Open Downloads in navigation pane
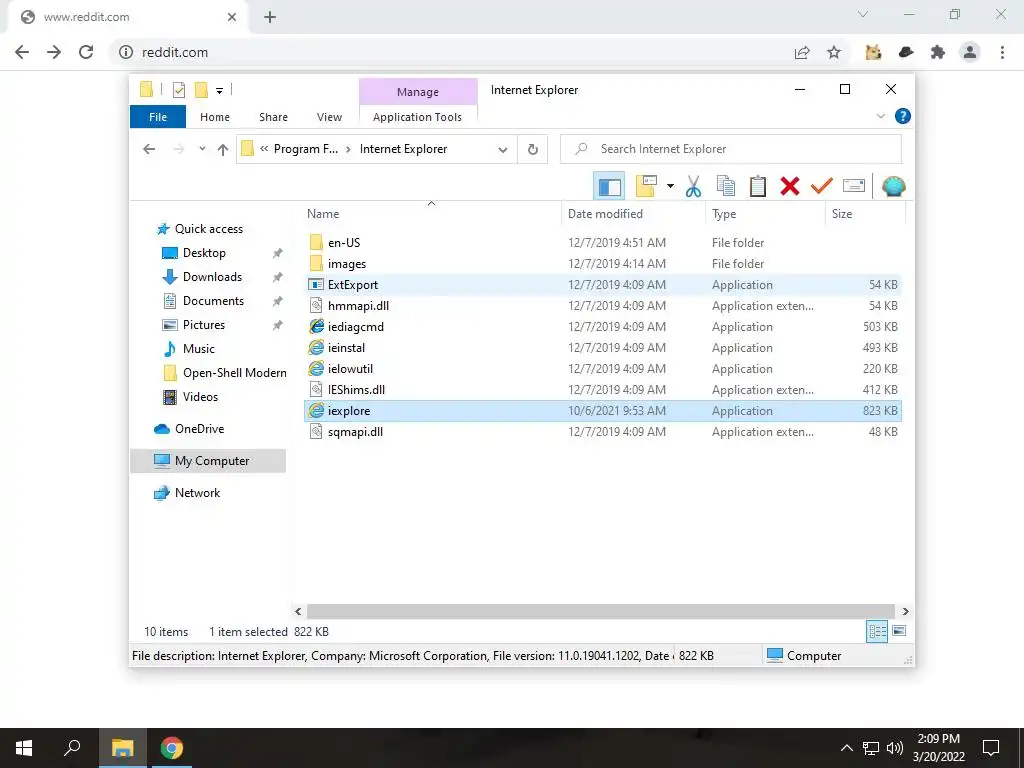The image size is (1024, 768). point(212,277)
